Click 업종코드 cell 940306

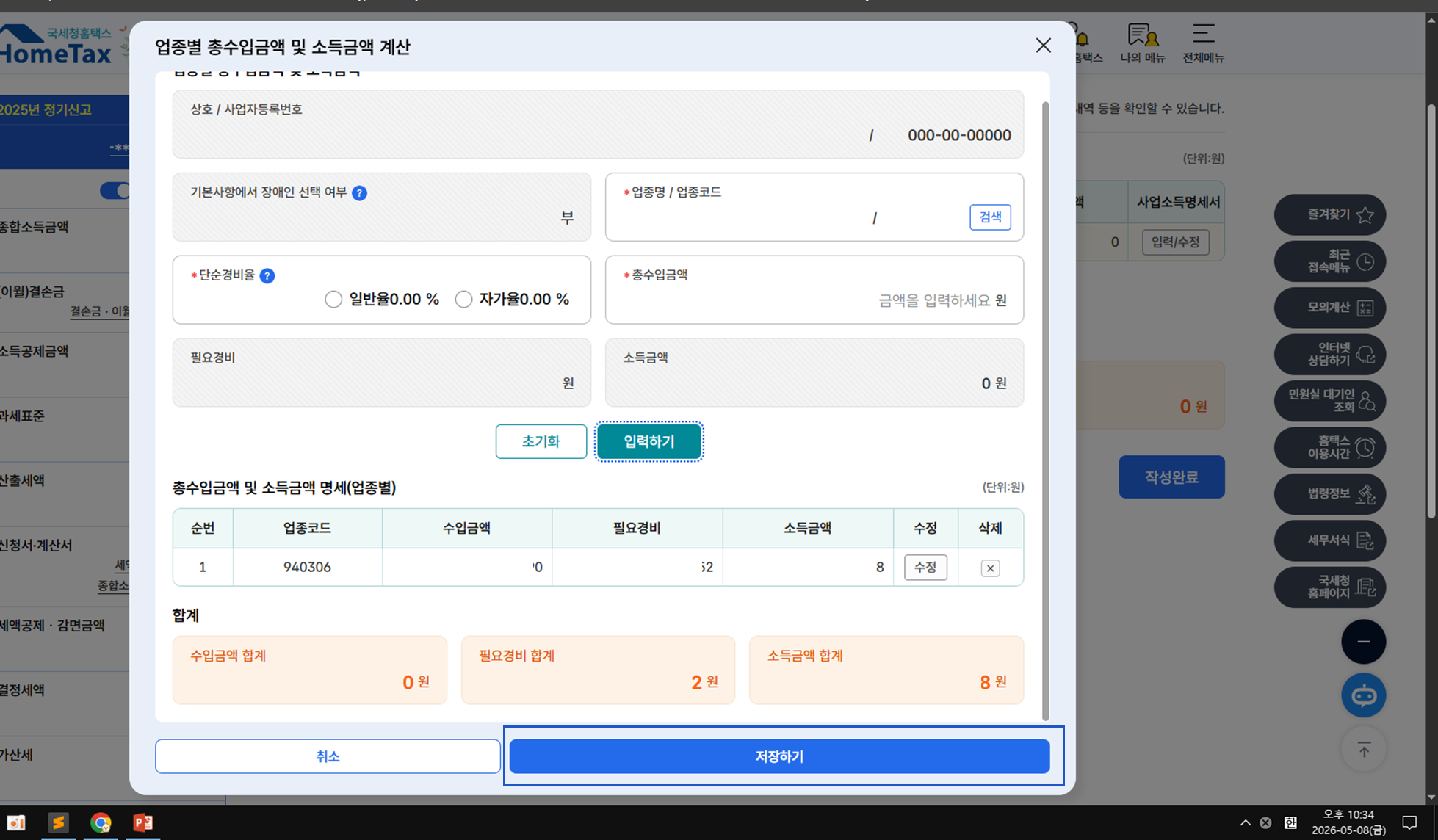(x=307, y=567)
